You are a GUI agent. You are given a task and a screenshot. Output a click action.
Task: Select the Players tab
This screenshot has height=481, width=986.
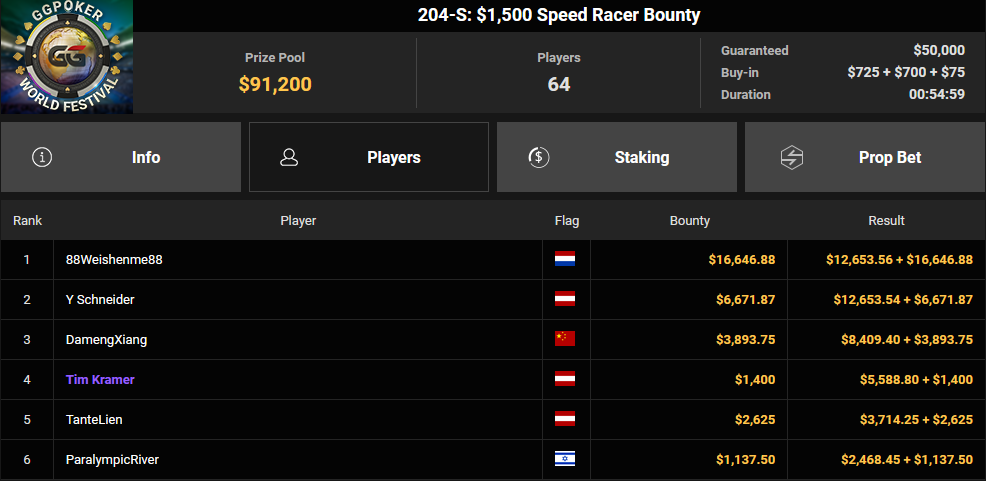(369, 157)
